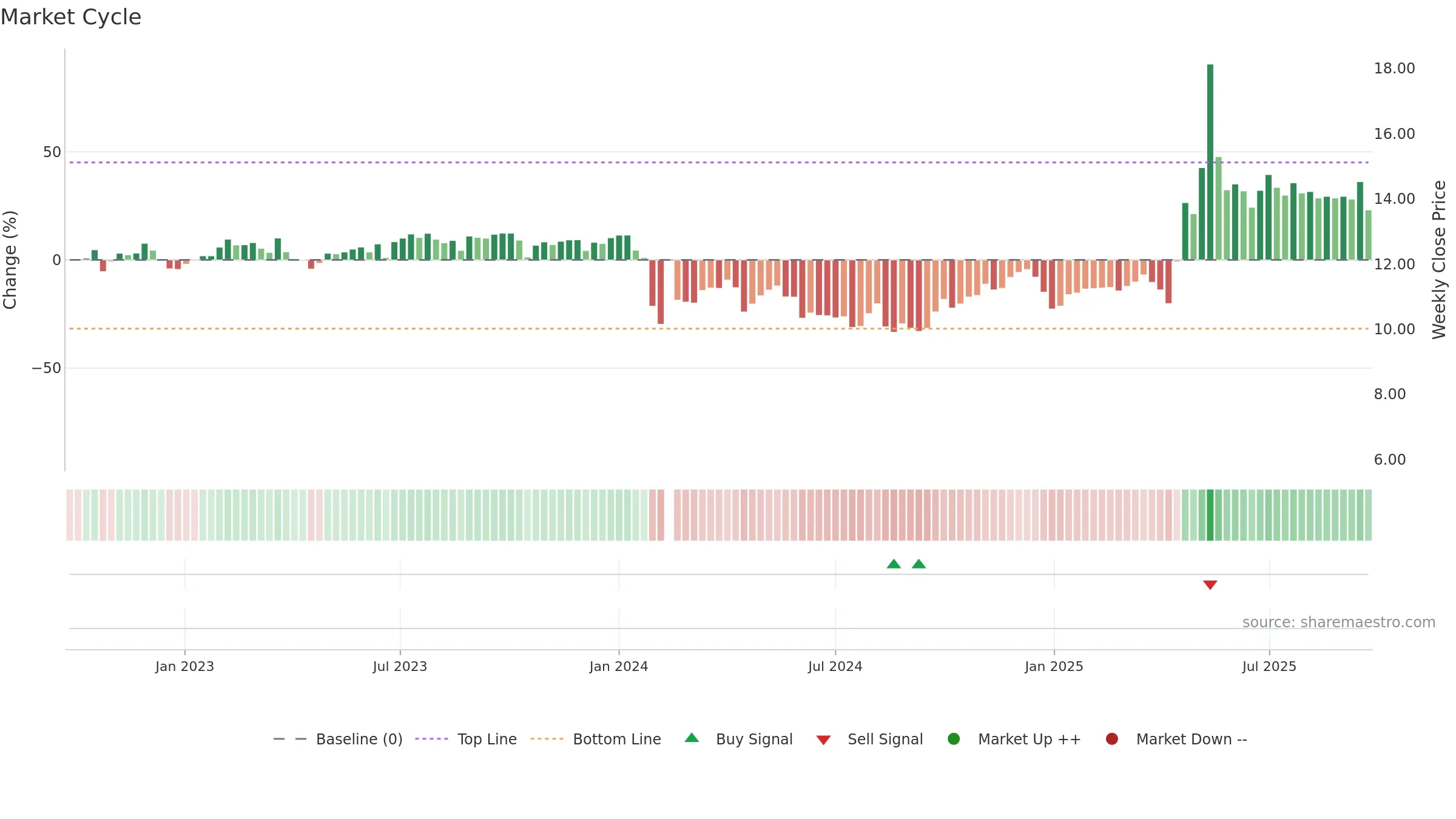
Task: Click the Jul 2025 axis label
Action: pos(1269,666)
